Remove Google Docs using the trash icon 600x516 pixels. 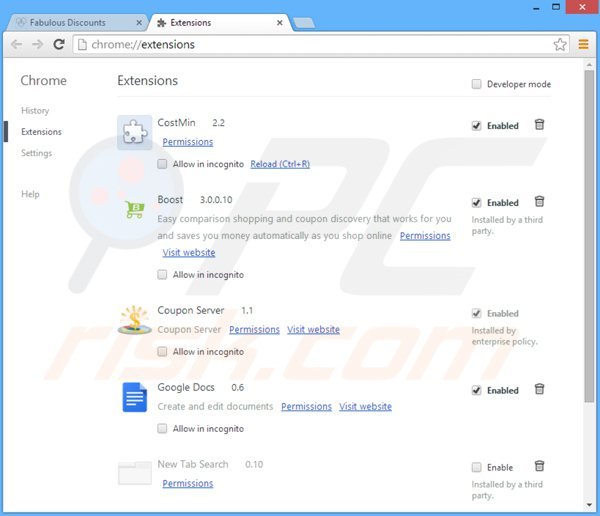pyautogui.click(x=540, y=390)
